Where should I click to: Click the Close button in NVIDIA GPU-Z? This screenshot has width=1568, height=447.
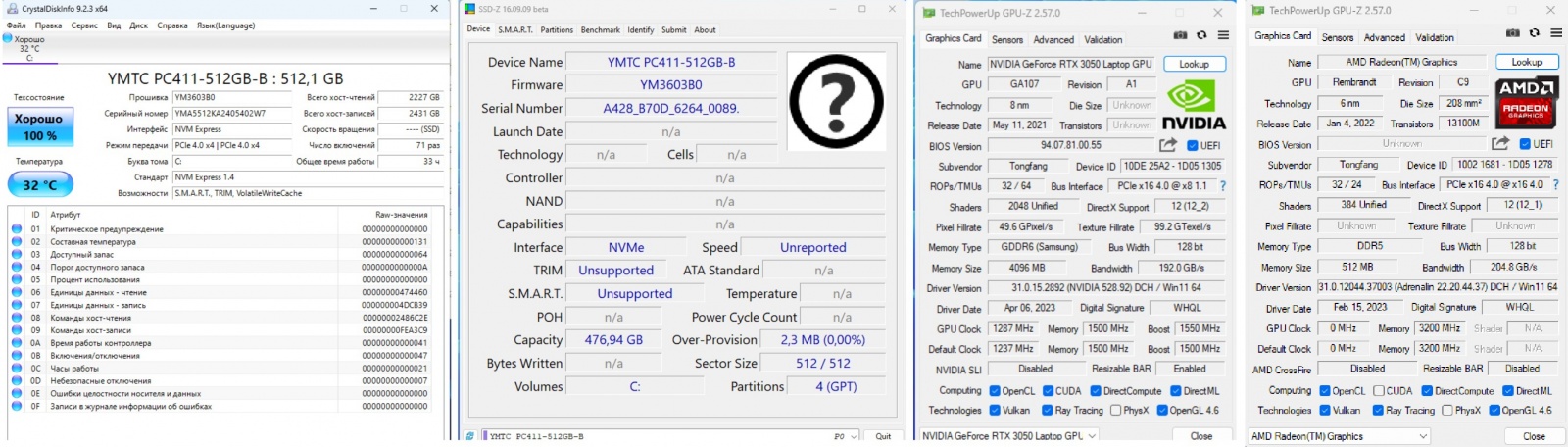pyautogui.click(x=1201, y=435)
